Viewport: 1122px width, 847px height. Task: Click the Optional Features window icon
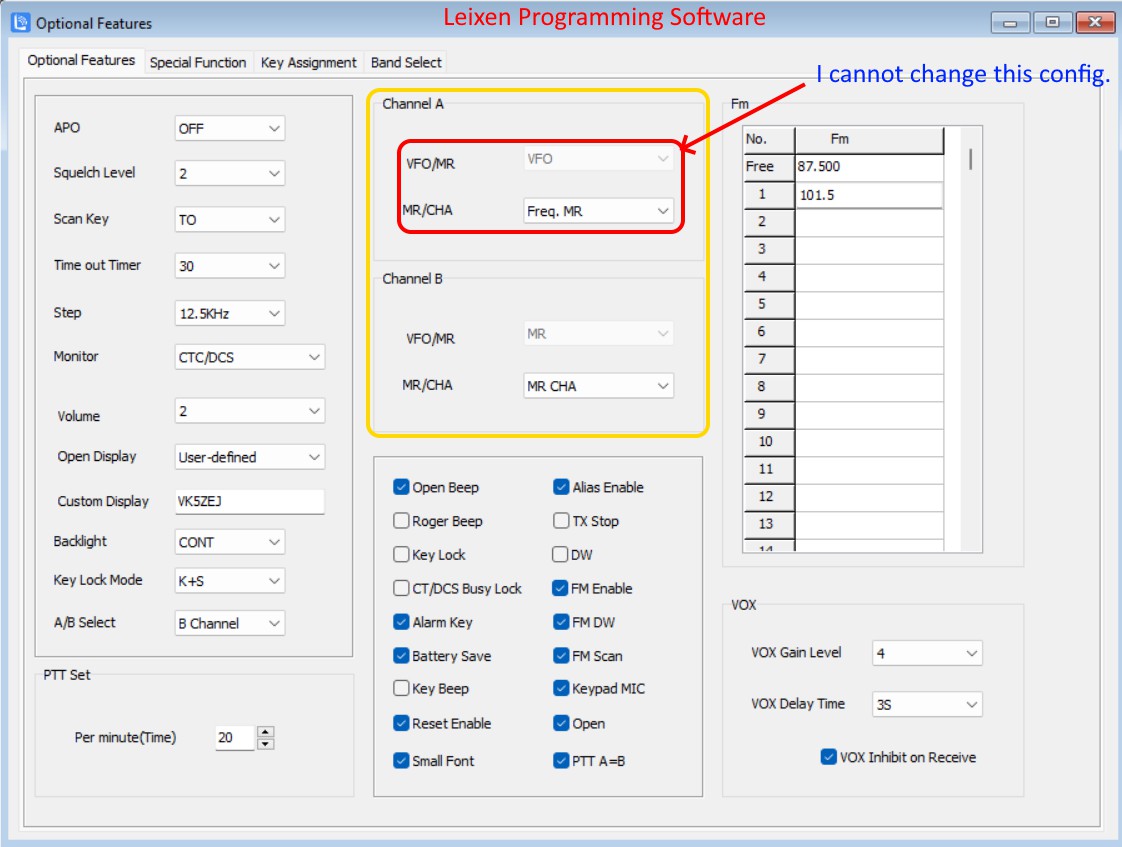[x=21, y=23]
